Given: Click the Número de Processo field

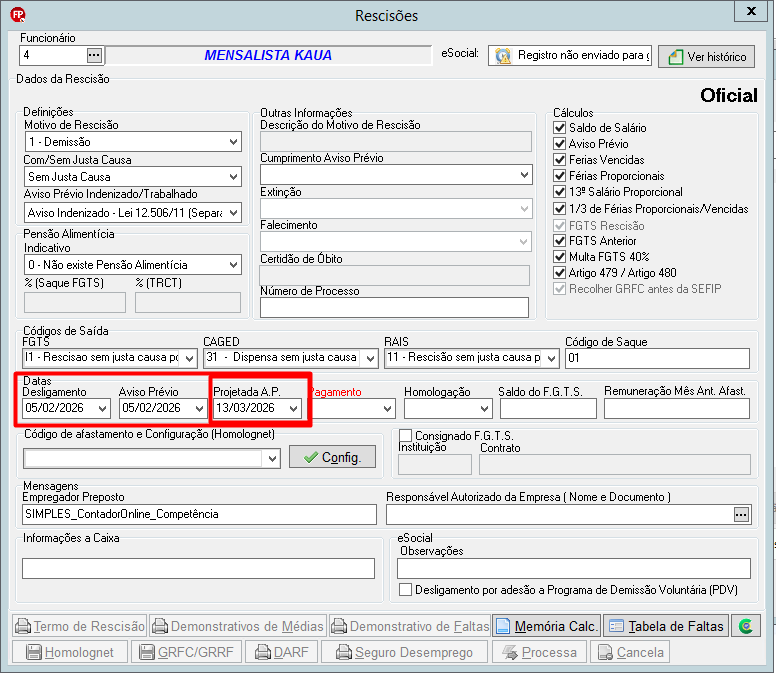Looking at the screenshot, I should [394, 307].
